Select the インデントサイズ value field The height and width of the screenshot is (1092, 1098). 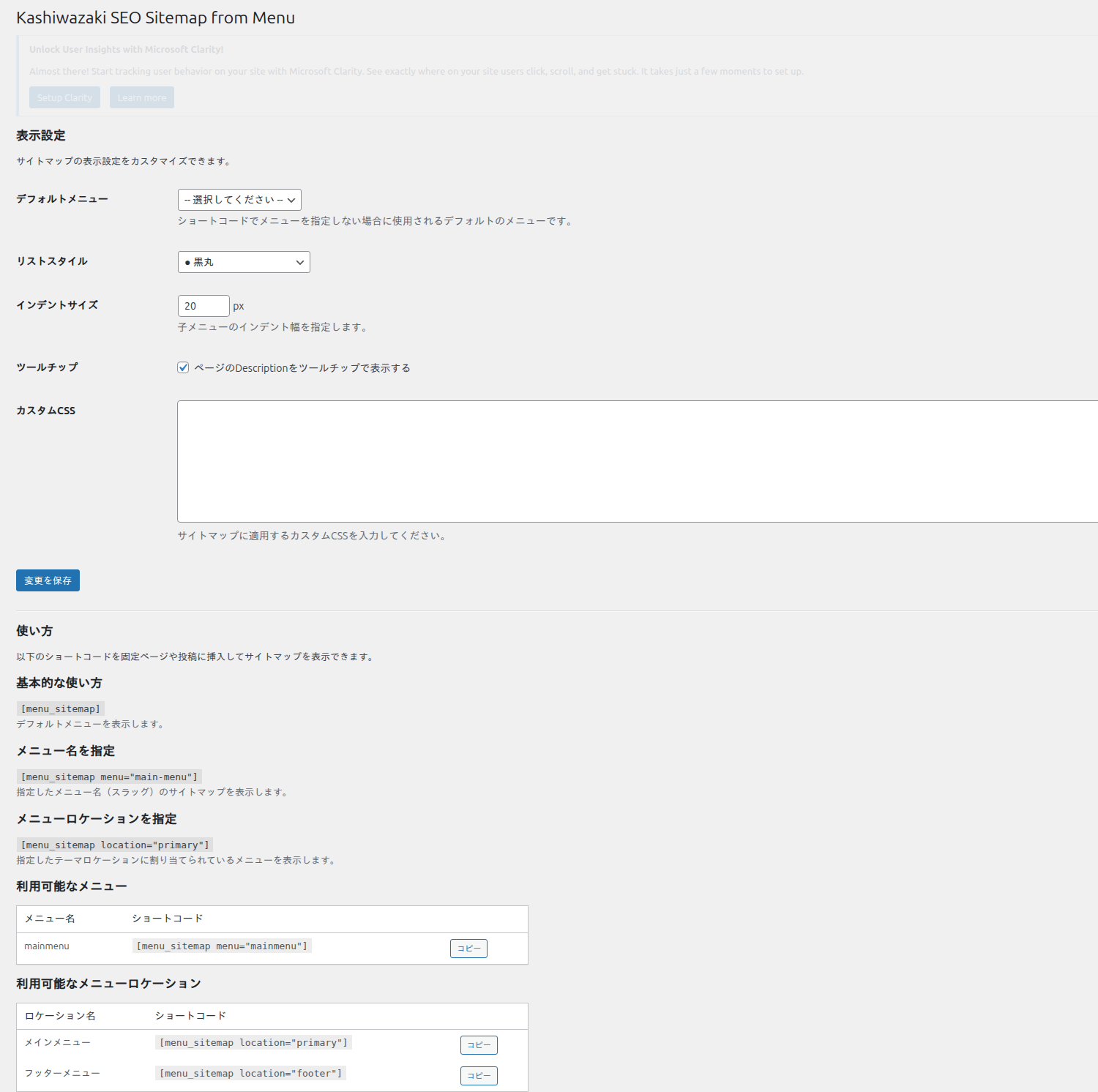click(203, 305)
